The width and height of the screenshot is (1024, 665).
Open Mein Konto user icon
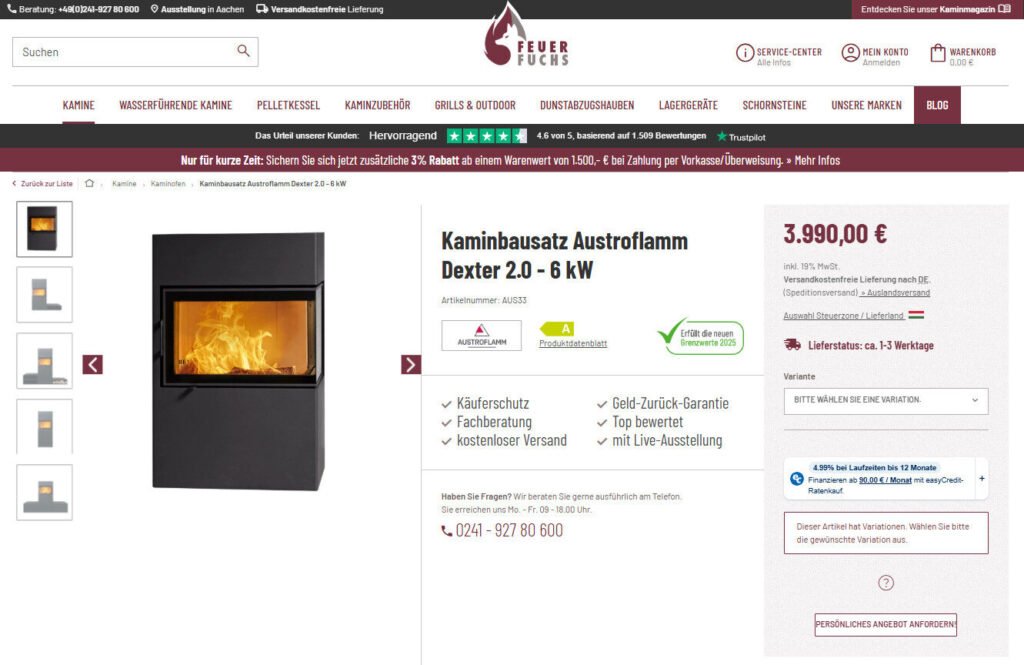coord(850,53)
